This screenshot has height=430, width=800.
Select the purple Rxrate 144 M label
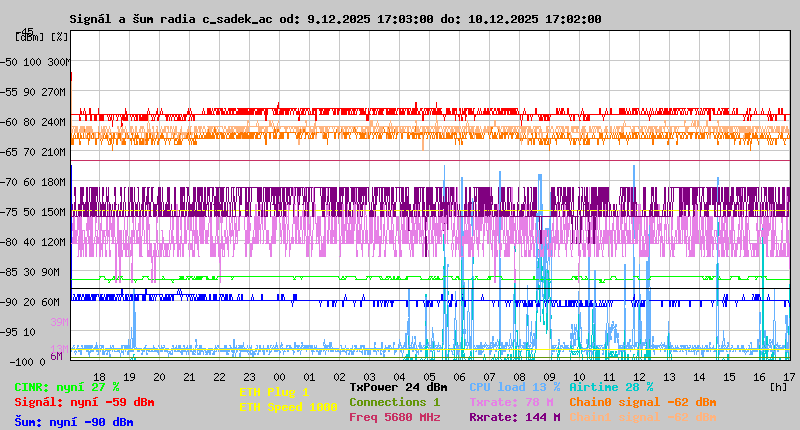[x=514, y=417]
